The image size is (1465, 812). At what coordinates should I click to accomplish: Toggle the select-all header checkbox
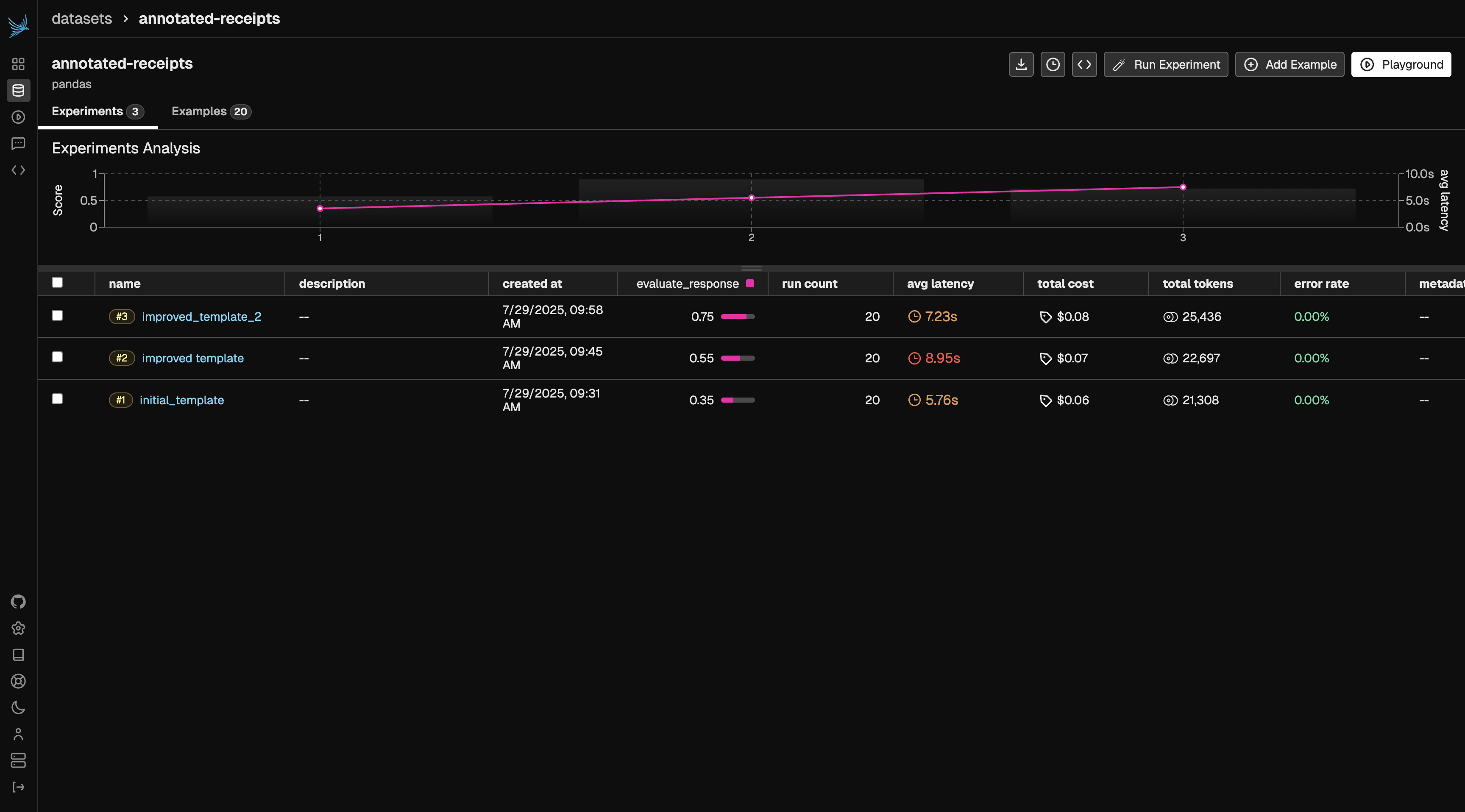pos(58,283)
